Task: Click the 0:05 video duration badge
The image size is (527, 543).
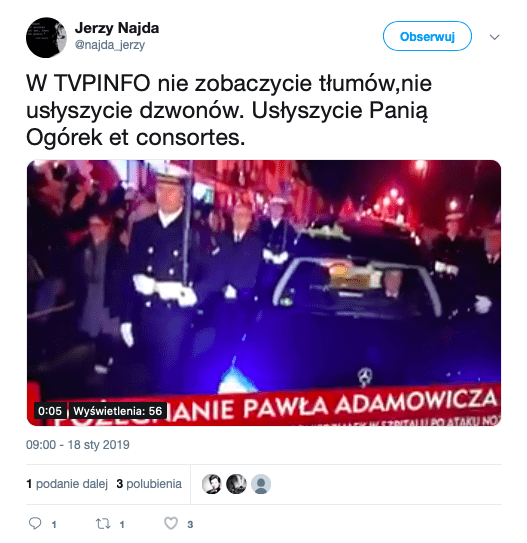Action: pyautogui.click(x=50, y=411)
